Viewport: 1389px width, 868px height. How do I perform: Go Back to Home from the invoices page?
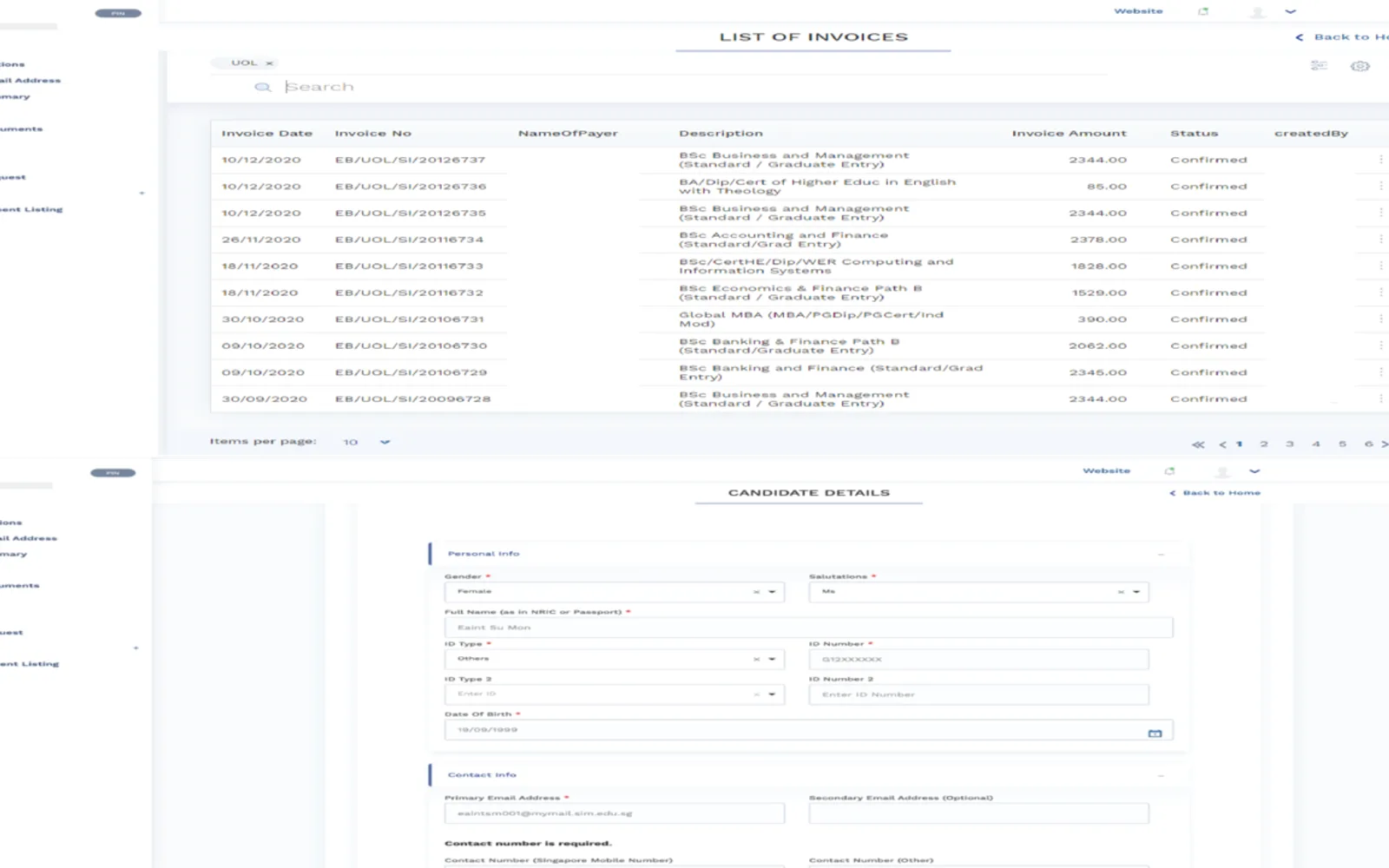click(1342, 37)
